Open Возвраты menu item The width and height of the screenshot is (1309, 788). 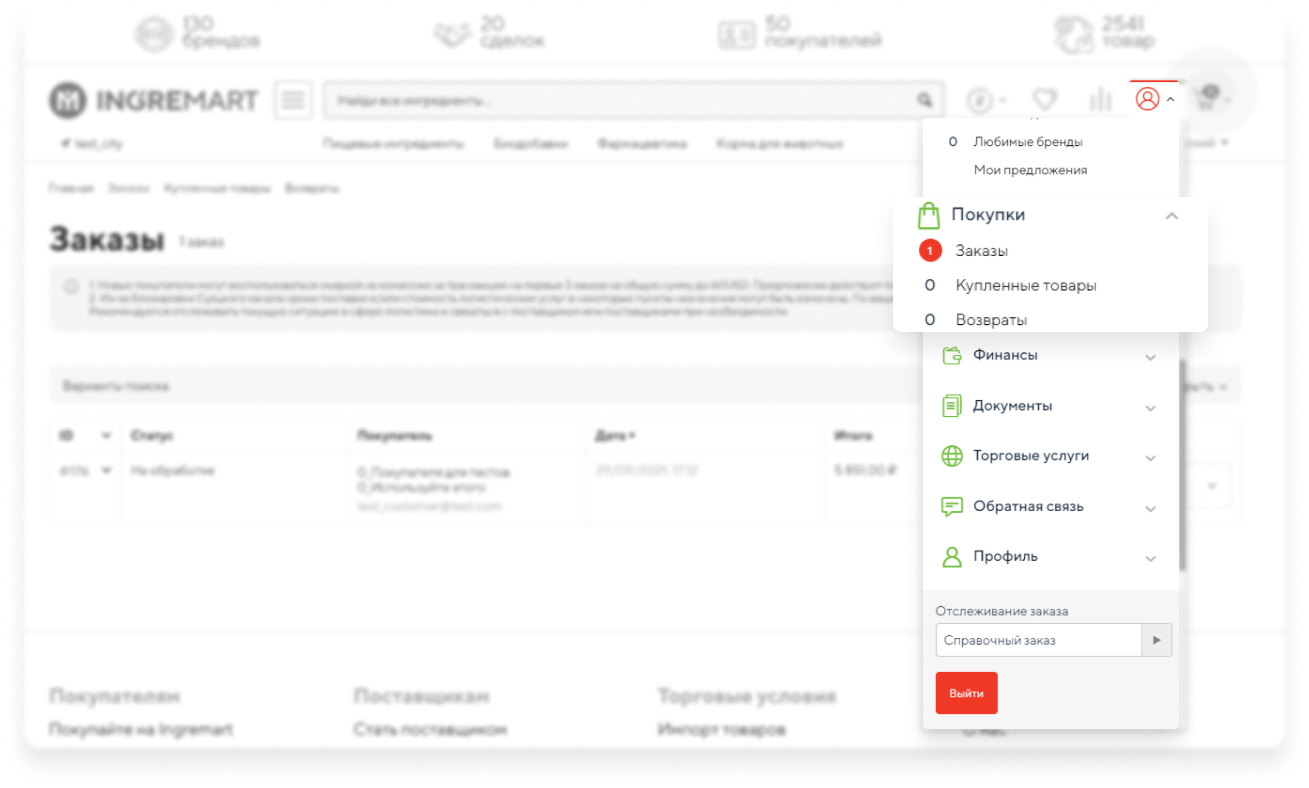click(x=991, y=320)
